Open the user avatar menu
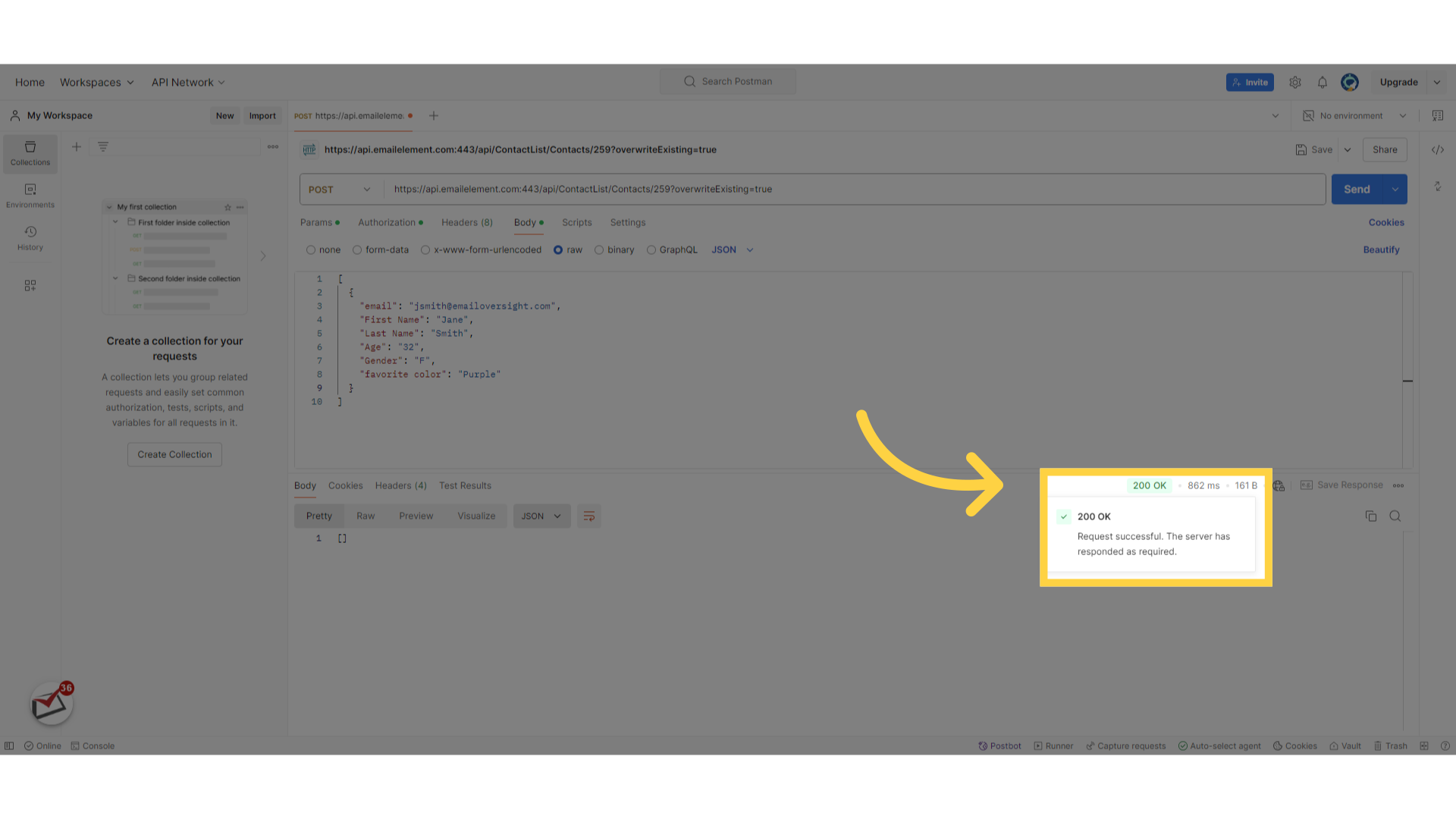1456x819 pixels. pos(1350,82)
